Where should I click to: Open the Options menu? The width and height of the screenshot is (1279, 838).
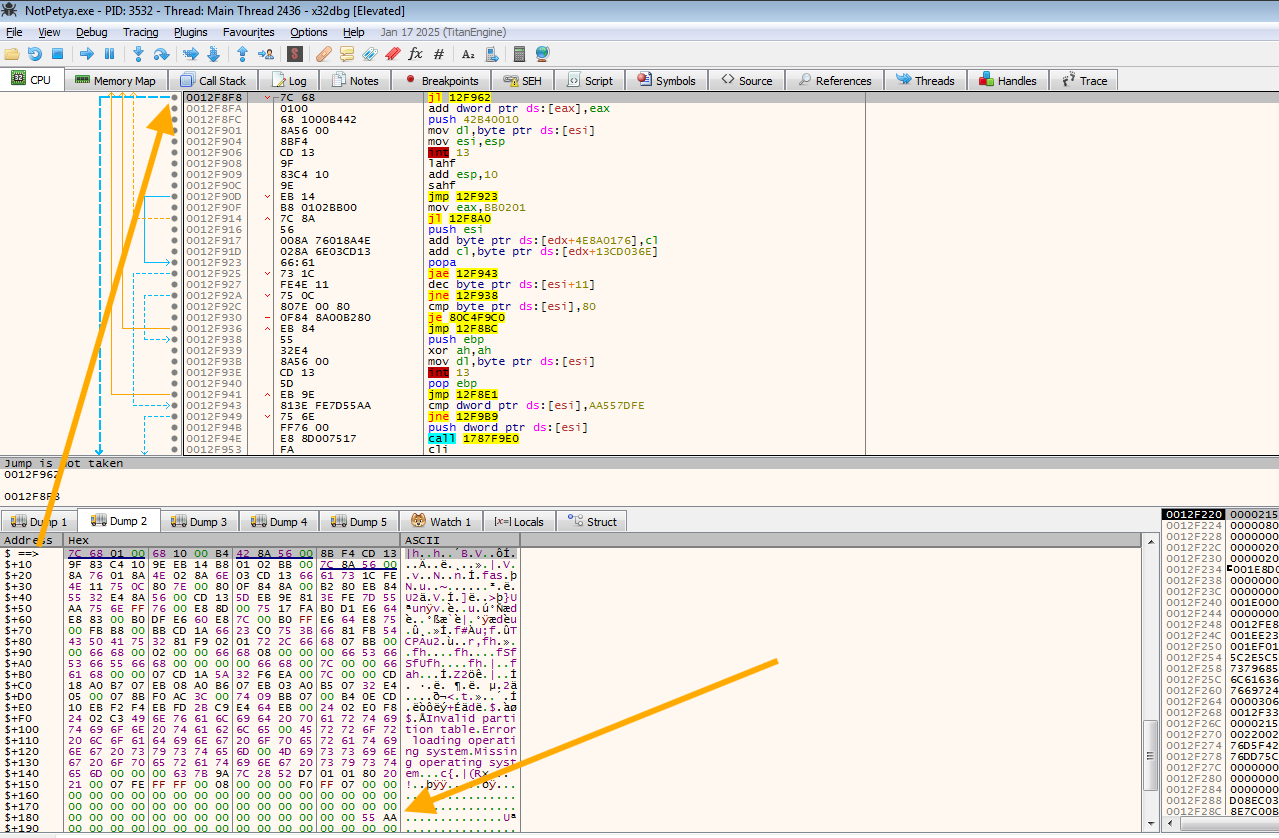(x=309, y=32)
